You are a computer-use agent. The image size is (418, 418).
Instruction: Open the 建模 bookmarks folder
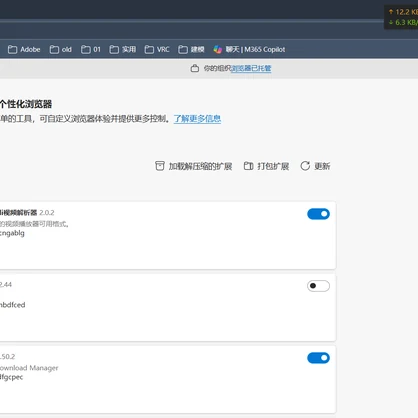(x=191, y=50)
